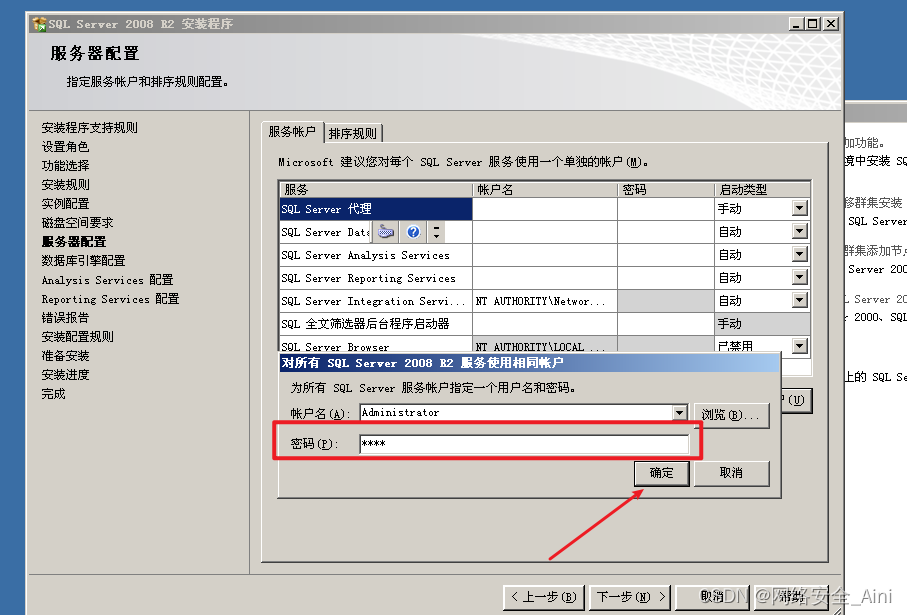This screenshot has height=615, width=907.
Task: Open the IME toolbar options arrow
Action: (436, 232)
